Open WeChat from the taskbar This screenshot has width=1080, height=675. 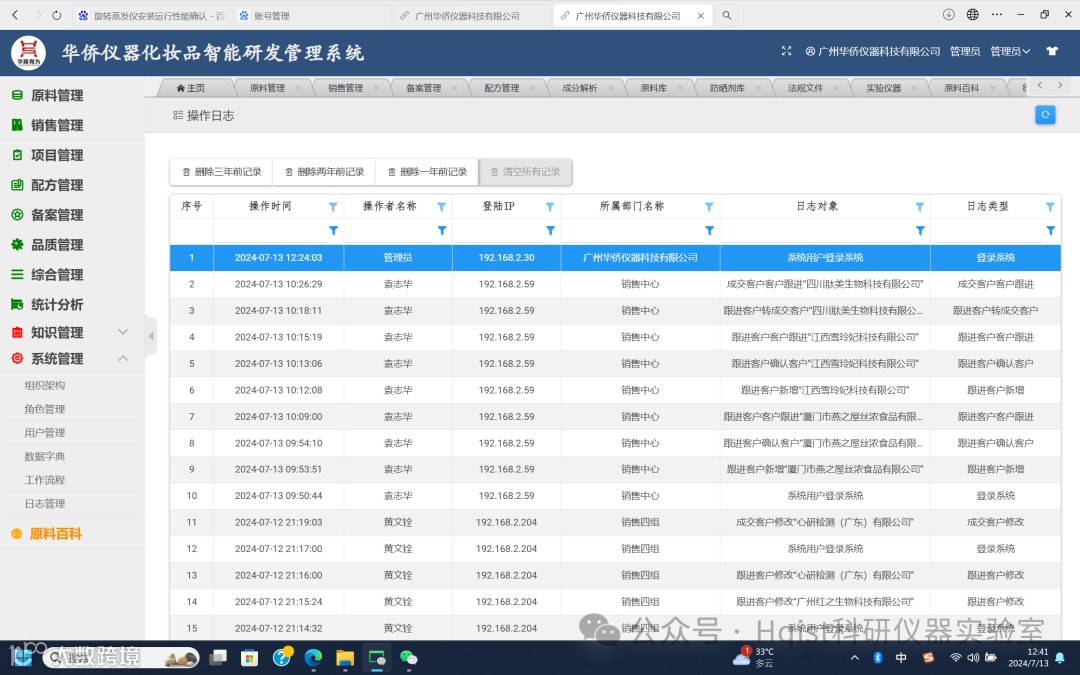click(x=408, y=658)
